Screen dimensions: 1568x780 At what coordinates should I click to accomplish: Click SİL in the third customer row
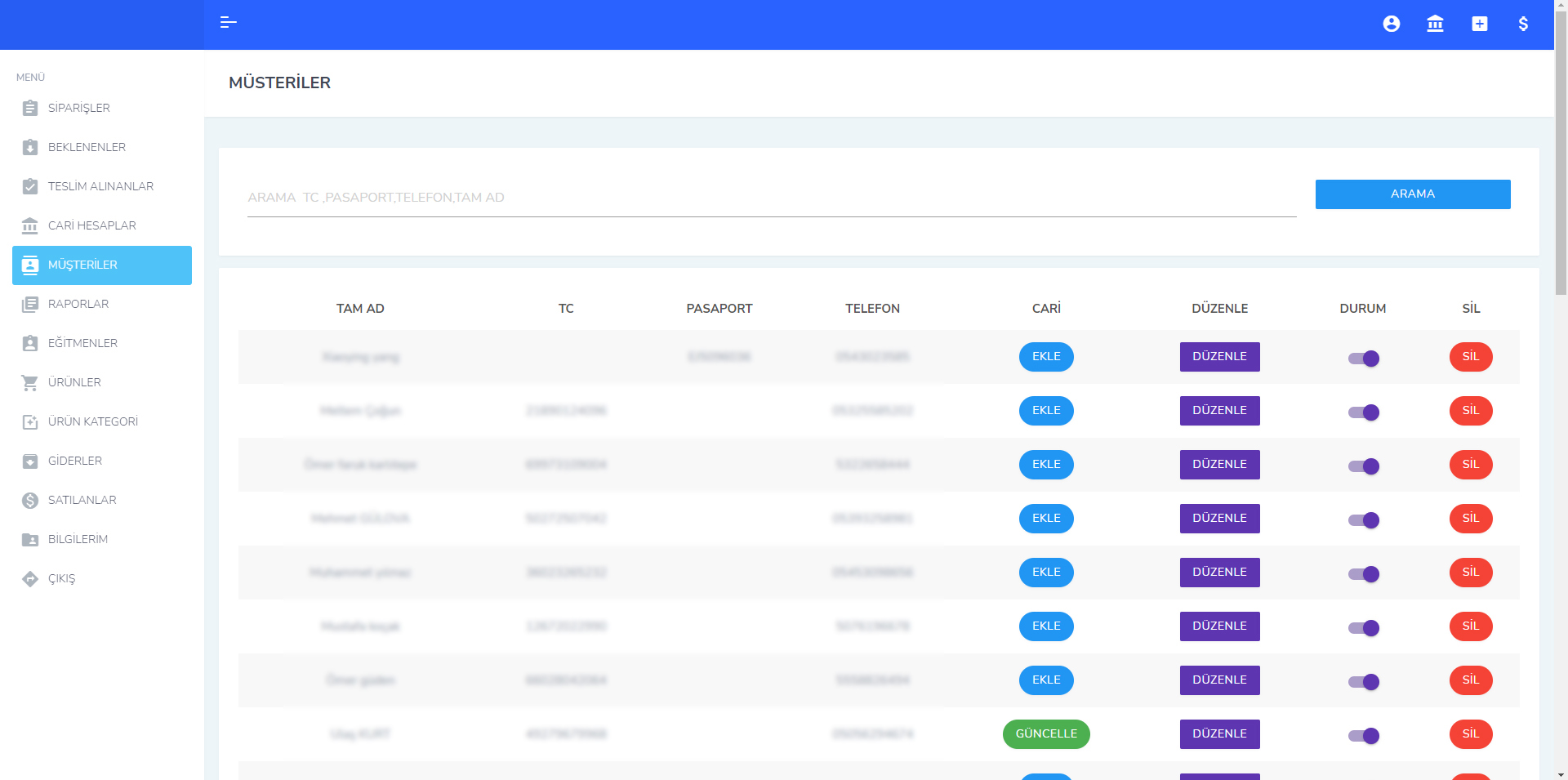click(x=1471, y=465)
